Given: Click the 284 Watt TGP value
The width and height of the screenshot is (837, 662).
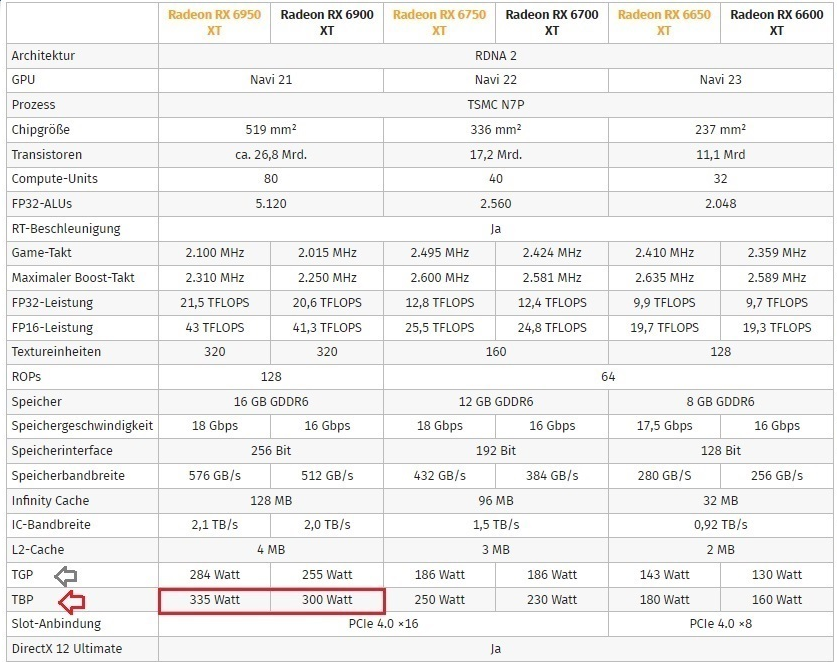Looking at the screenshot, I should pyautogui.click(x=215, y=575).
